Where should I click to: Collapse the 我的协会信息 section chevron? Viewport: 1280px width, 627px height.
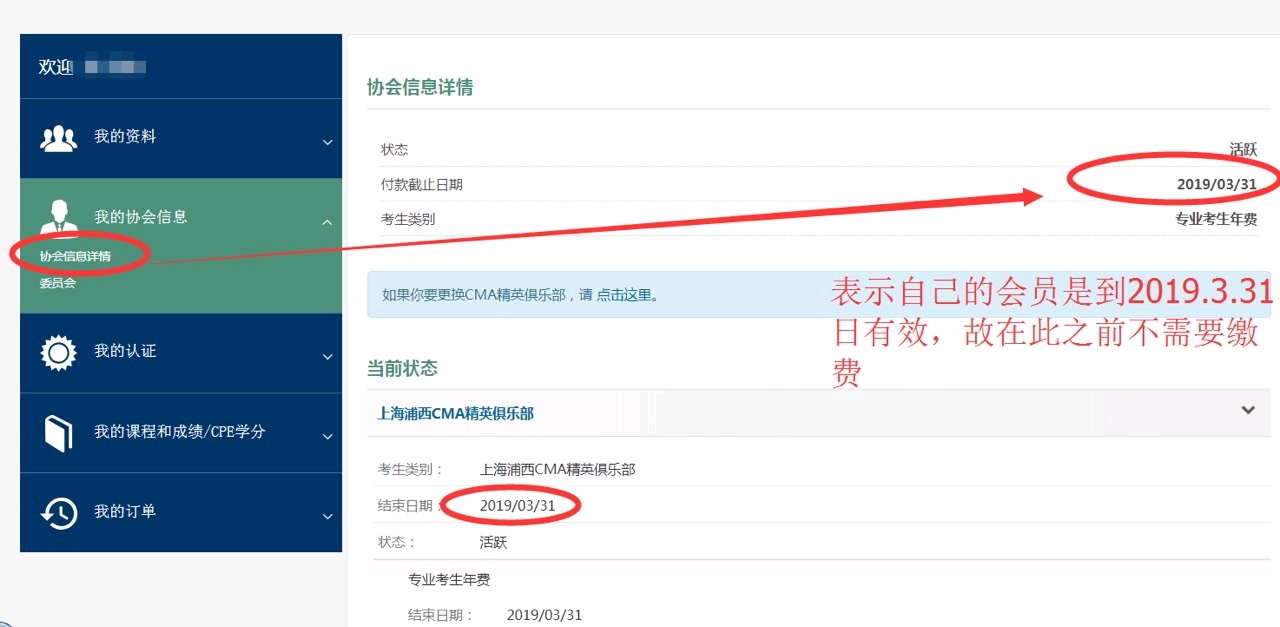click(327, 222)
